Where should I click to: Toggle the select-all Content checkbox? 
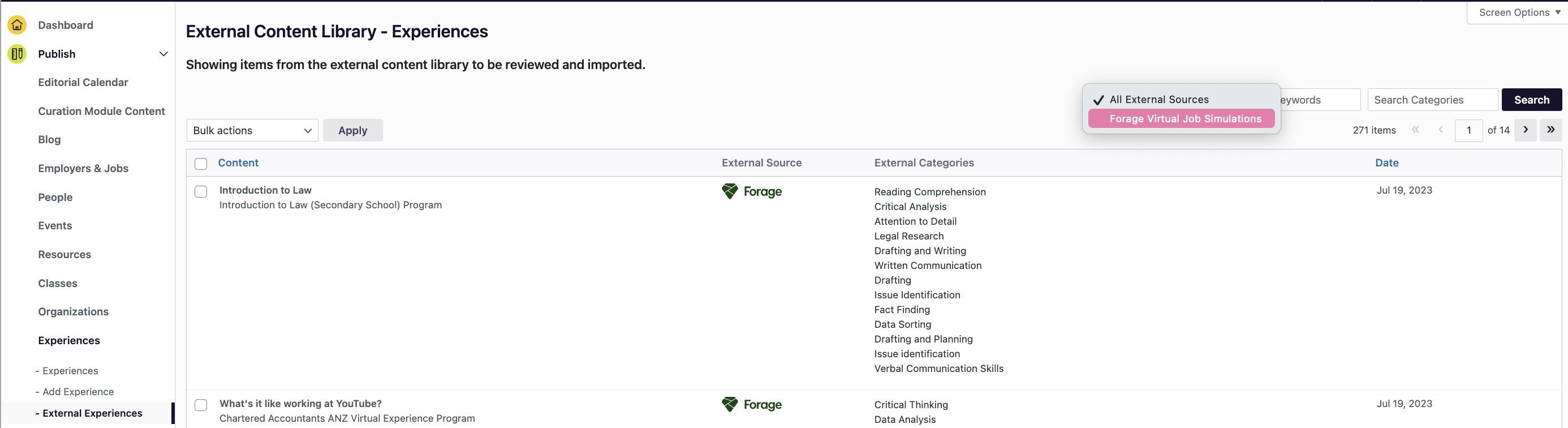201,164
